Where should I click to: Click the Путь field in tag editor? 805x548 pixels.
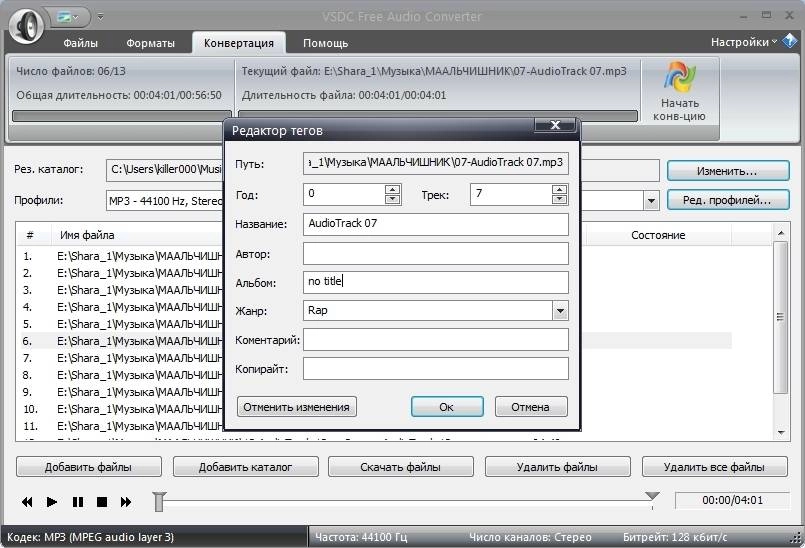click(435, 163)
